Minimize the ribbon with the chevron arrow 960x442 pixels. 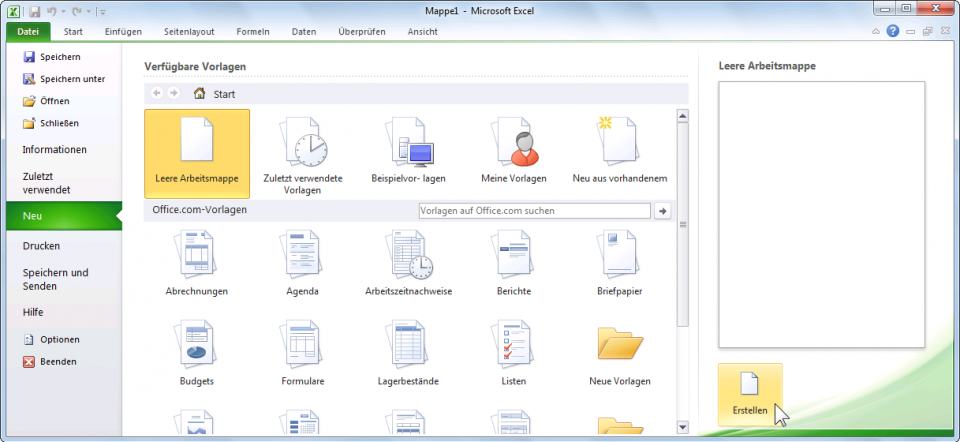(877, 32)
